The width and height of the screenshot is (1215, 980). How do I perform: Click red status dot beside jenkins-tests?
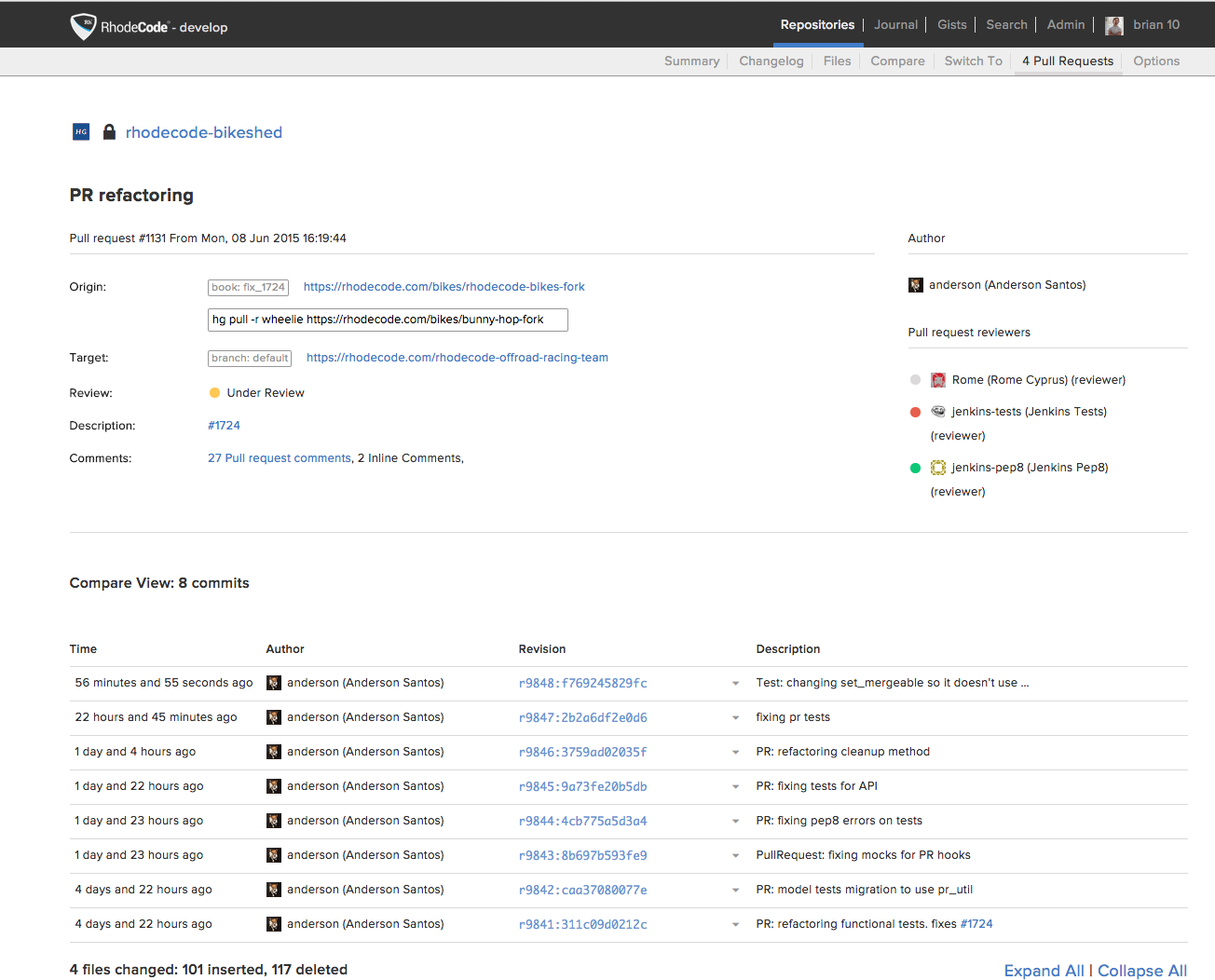point(915,412)
